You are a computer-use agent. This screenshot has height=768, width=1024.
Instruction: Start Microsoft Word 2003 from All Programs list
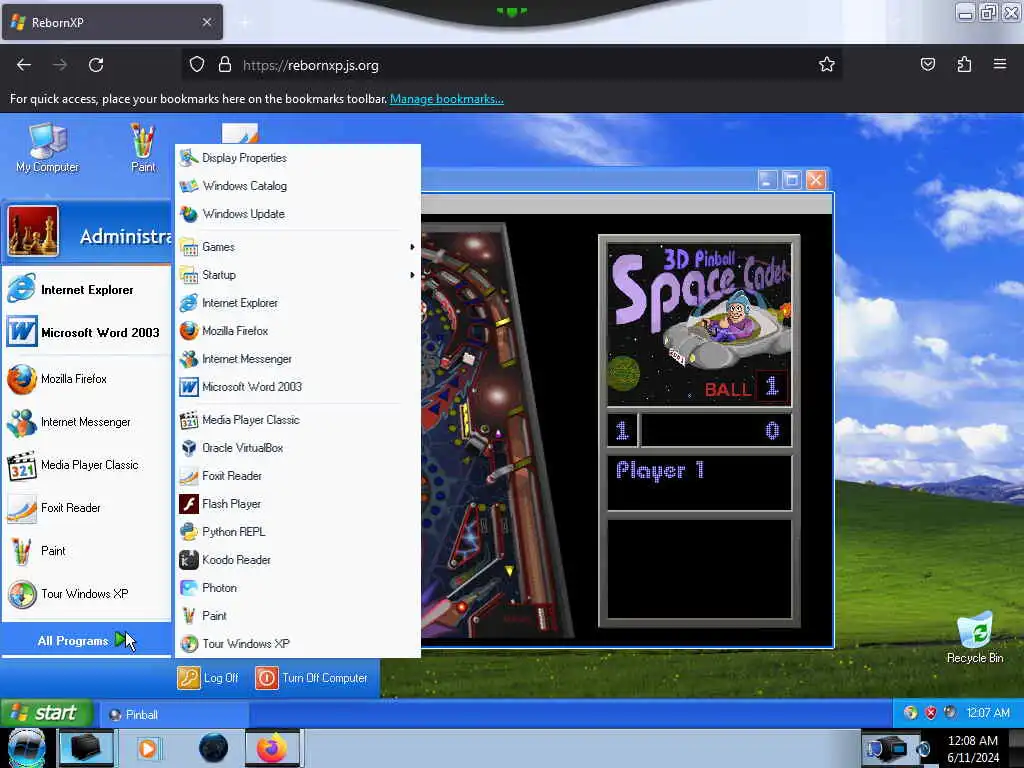(x=298, y=387)
